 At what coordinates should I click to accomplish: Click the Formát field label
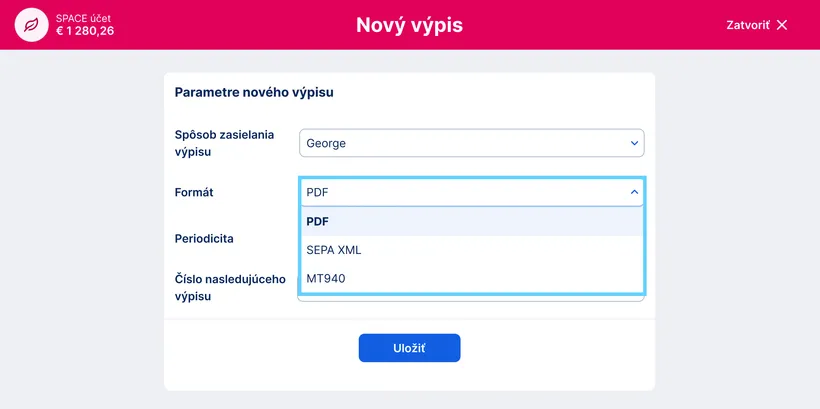tap(194, 192)
